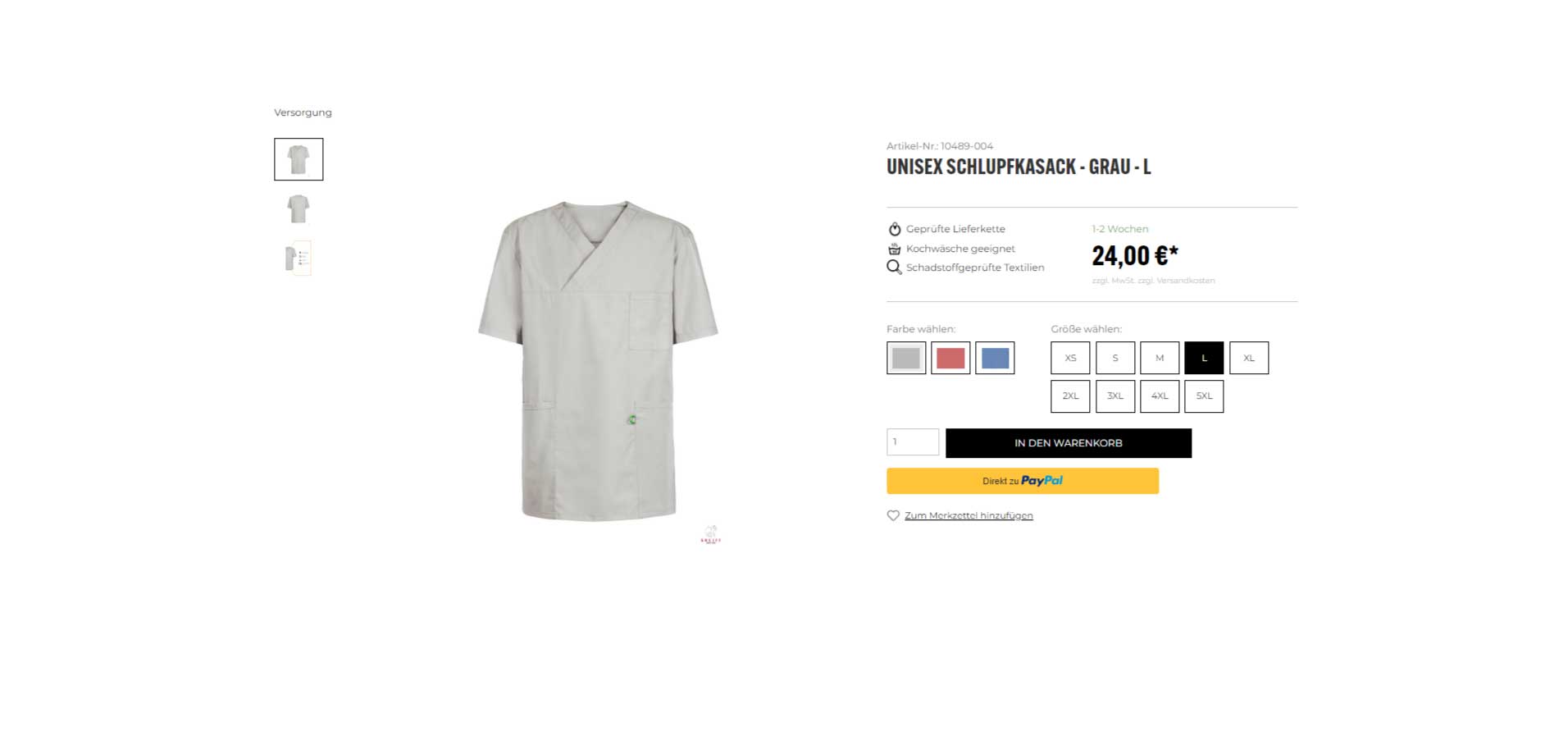Image resolution: width=1568 pixels, height=741 pixels.
Task: Choose the red color swatch
Action: pyautogui.click(x=950, y=358)
